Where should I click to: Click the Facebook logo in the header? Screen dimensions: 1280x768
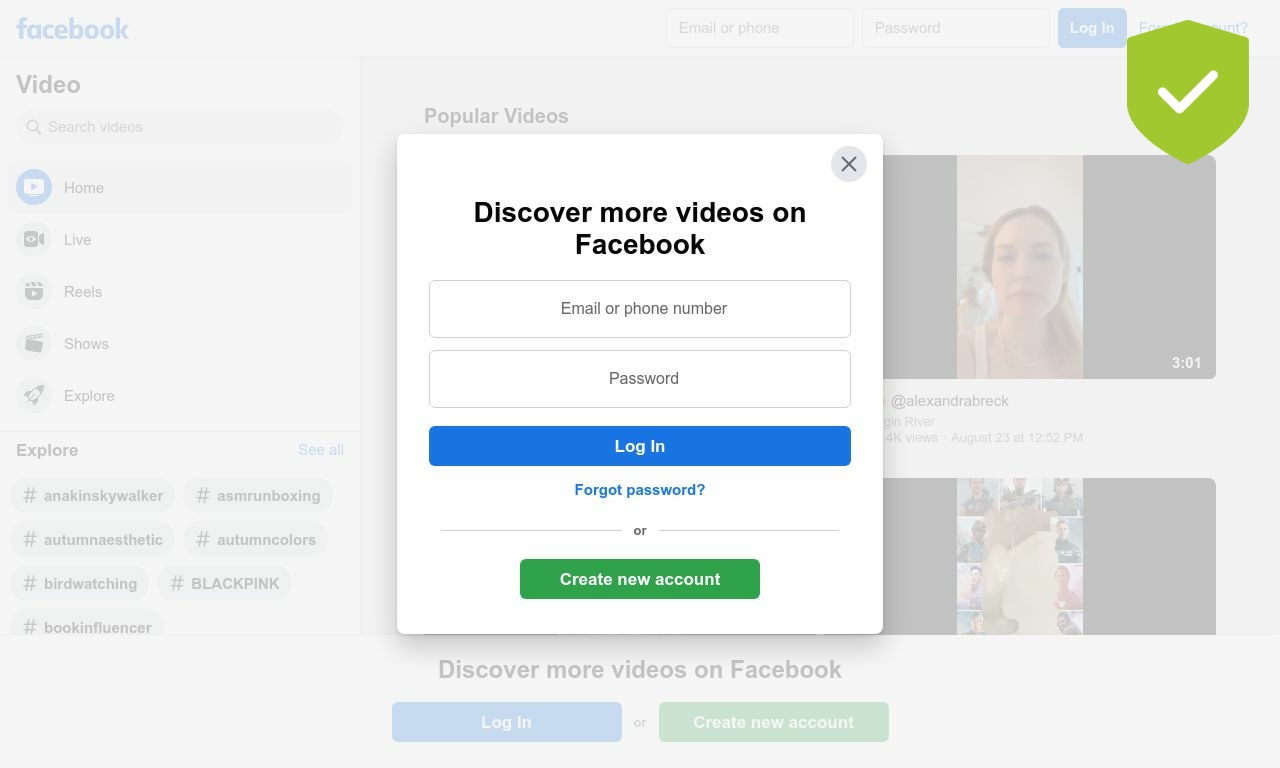tap(72, 28)
